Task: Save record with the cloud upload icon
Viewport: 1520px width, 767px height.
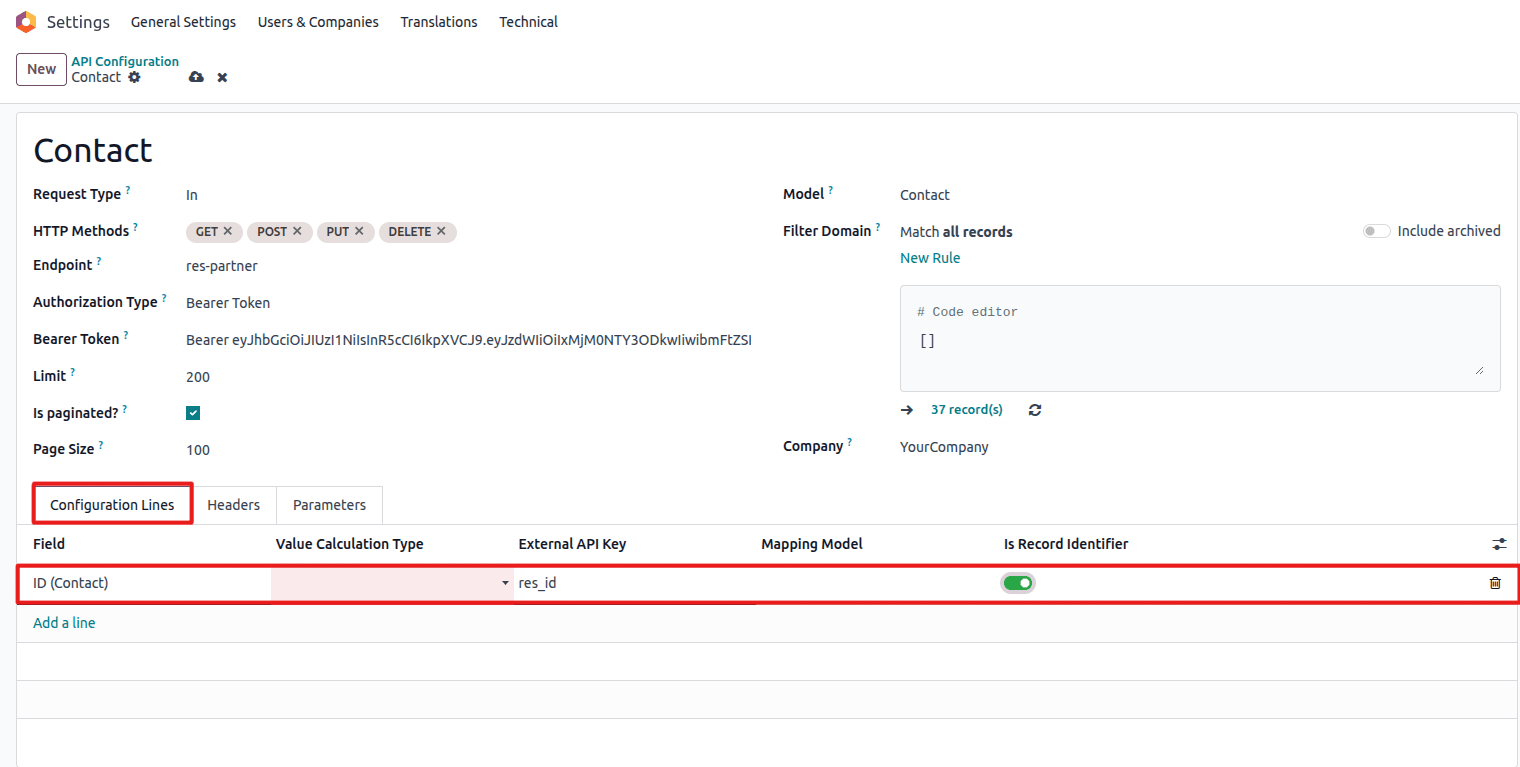Action: tap(196, 77)
